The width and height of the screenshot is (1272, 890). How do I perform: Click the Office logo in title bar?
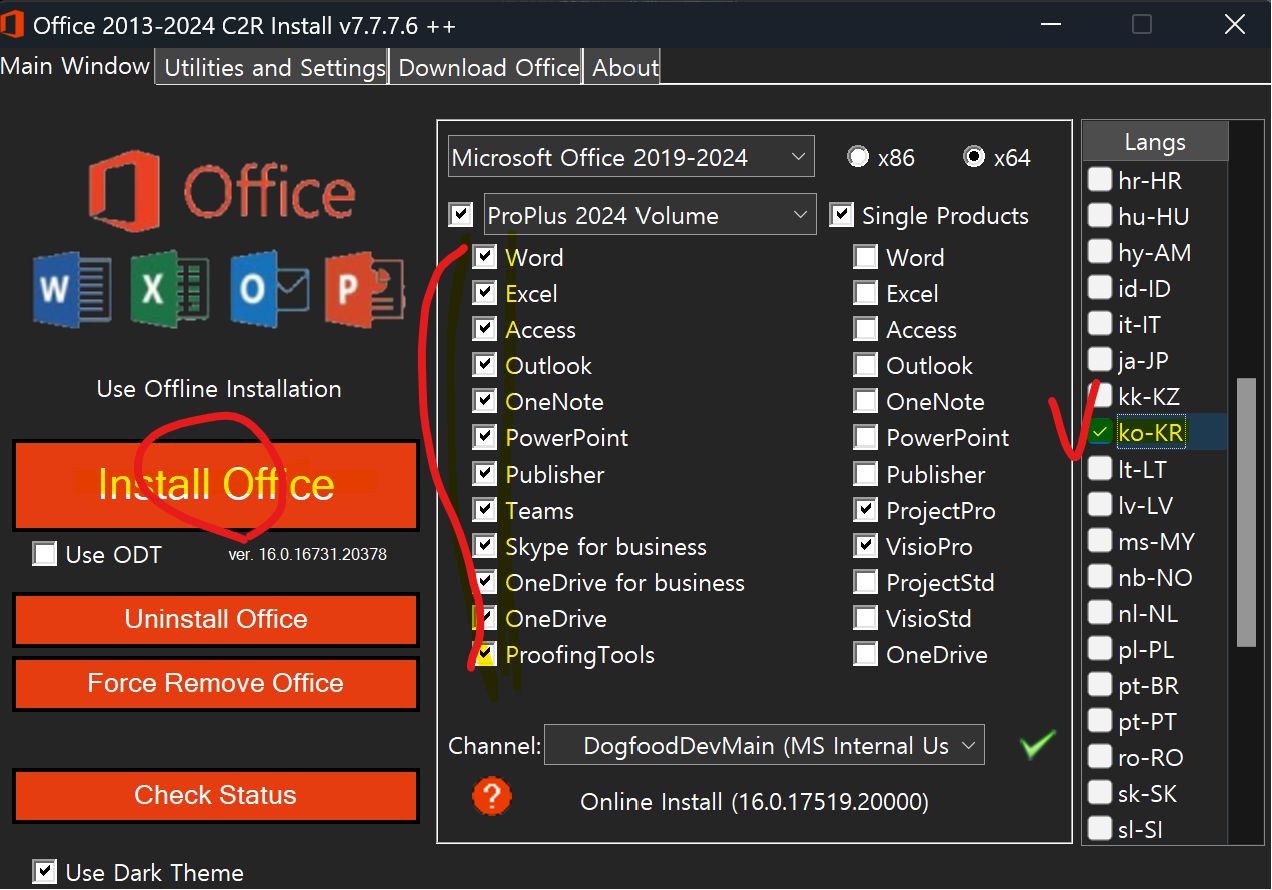pos(13,24)
